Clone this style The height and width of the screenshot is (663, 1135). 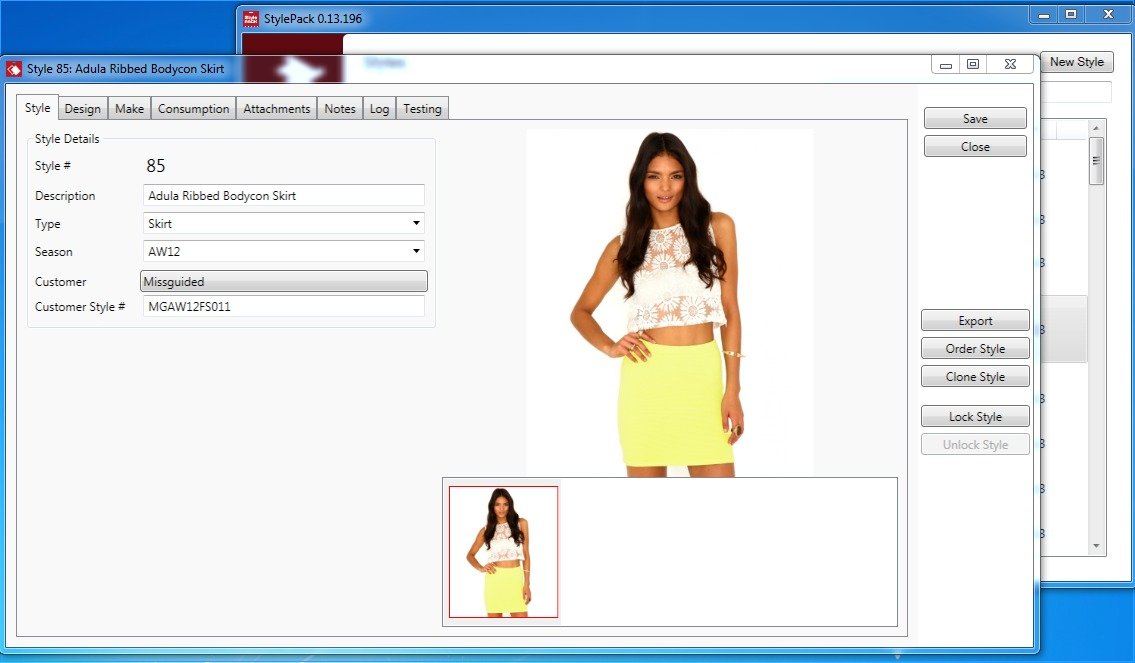point(975,377)
